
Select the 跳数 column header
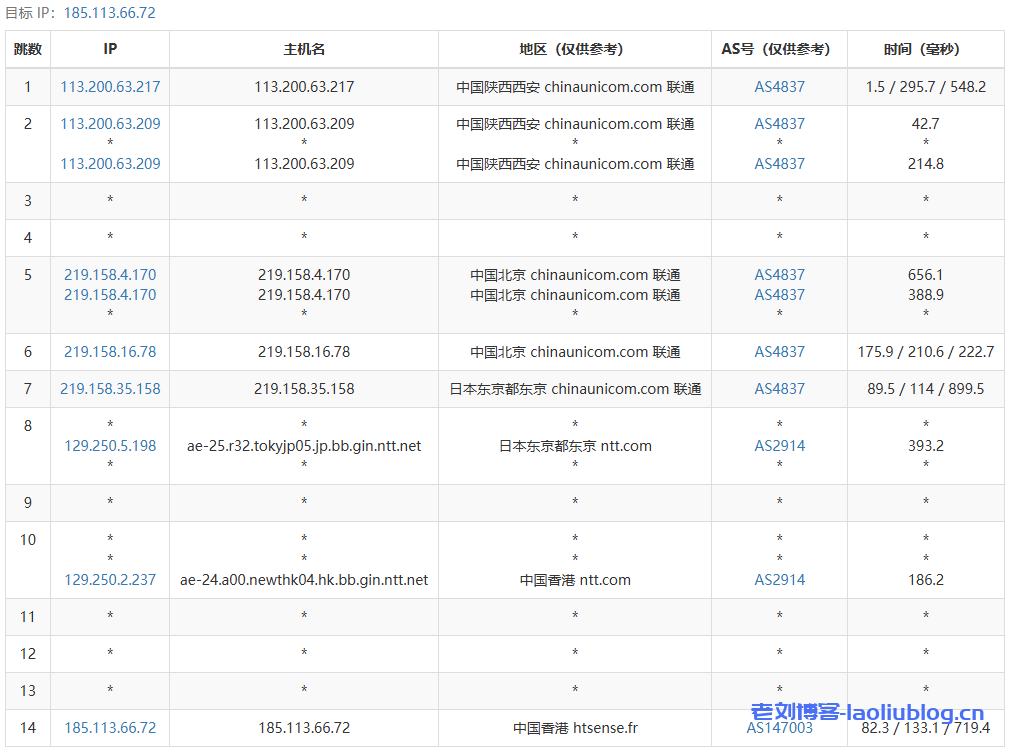[x=27, y=48]
